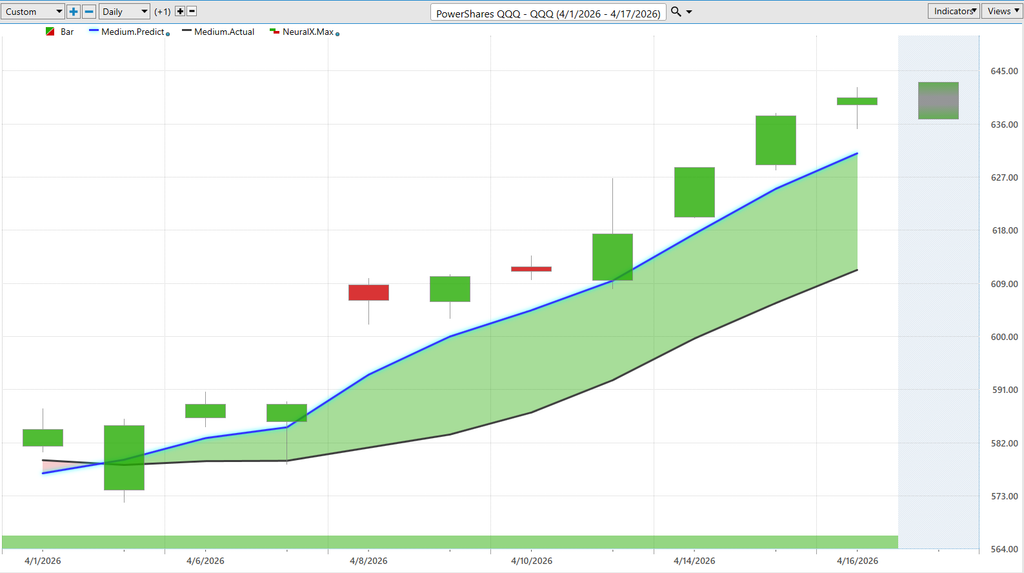
Task: Toggle the dot next to Medium.Predict
Action: coord(167,34)
